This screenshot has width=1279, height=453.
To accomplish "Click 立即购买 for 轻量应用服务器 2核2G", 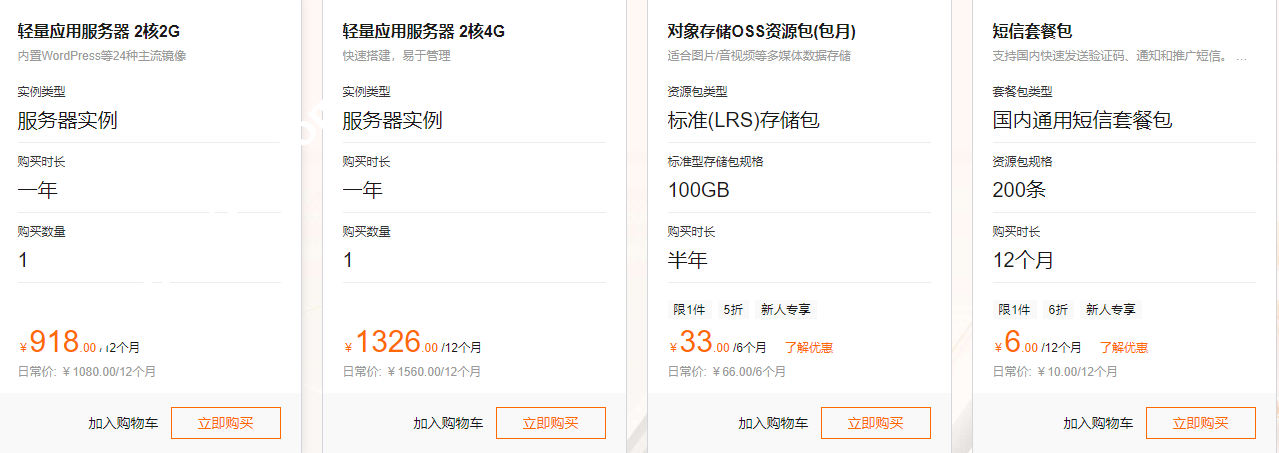I will [x=225, y=423].
